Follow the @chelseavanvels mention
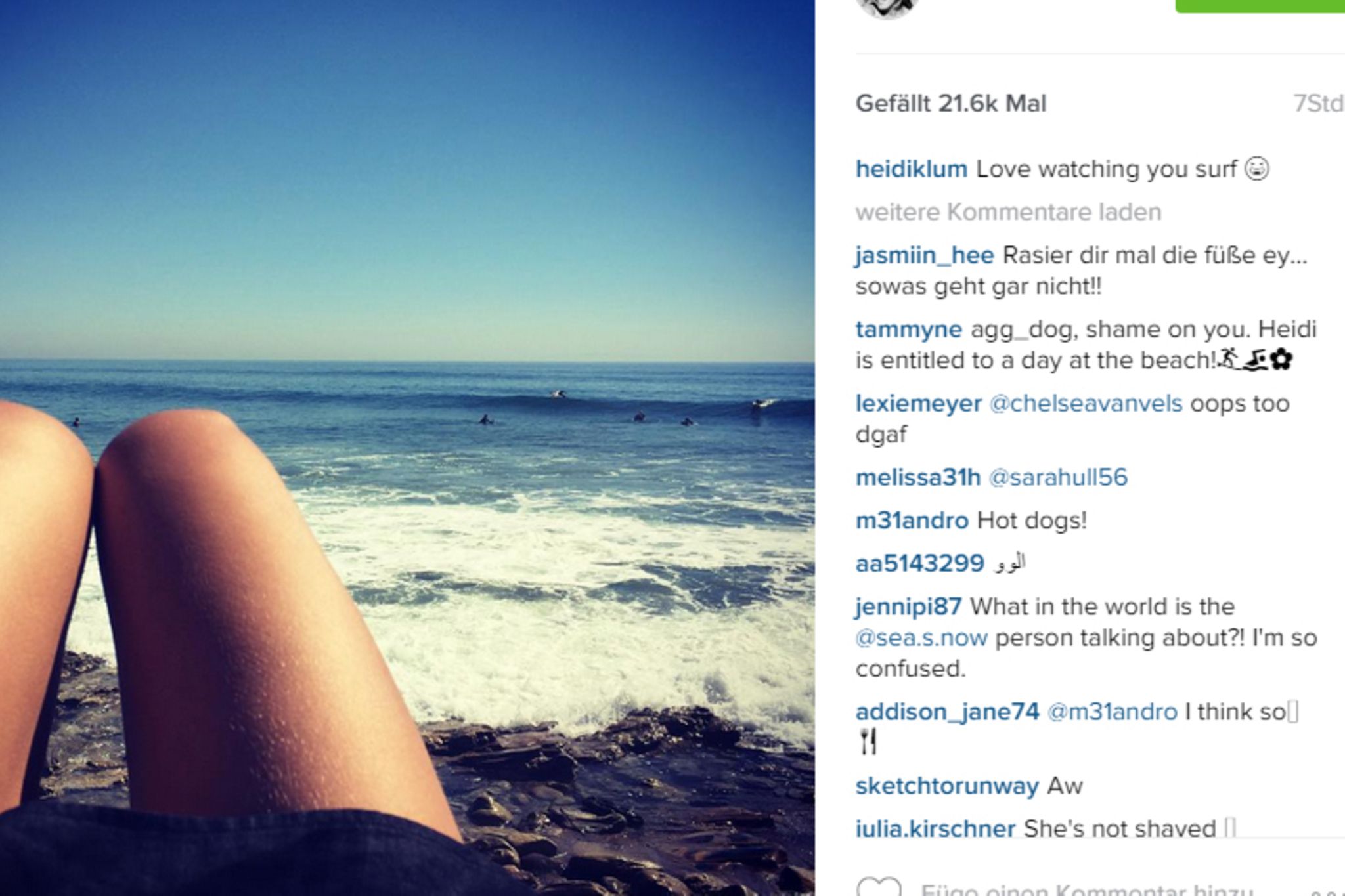This screenshot has height=896, width=1345. [1086, 403]
